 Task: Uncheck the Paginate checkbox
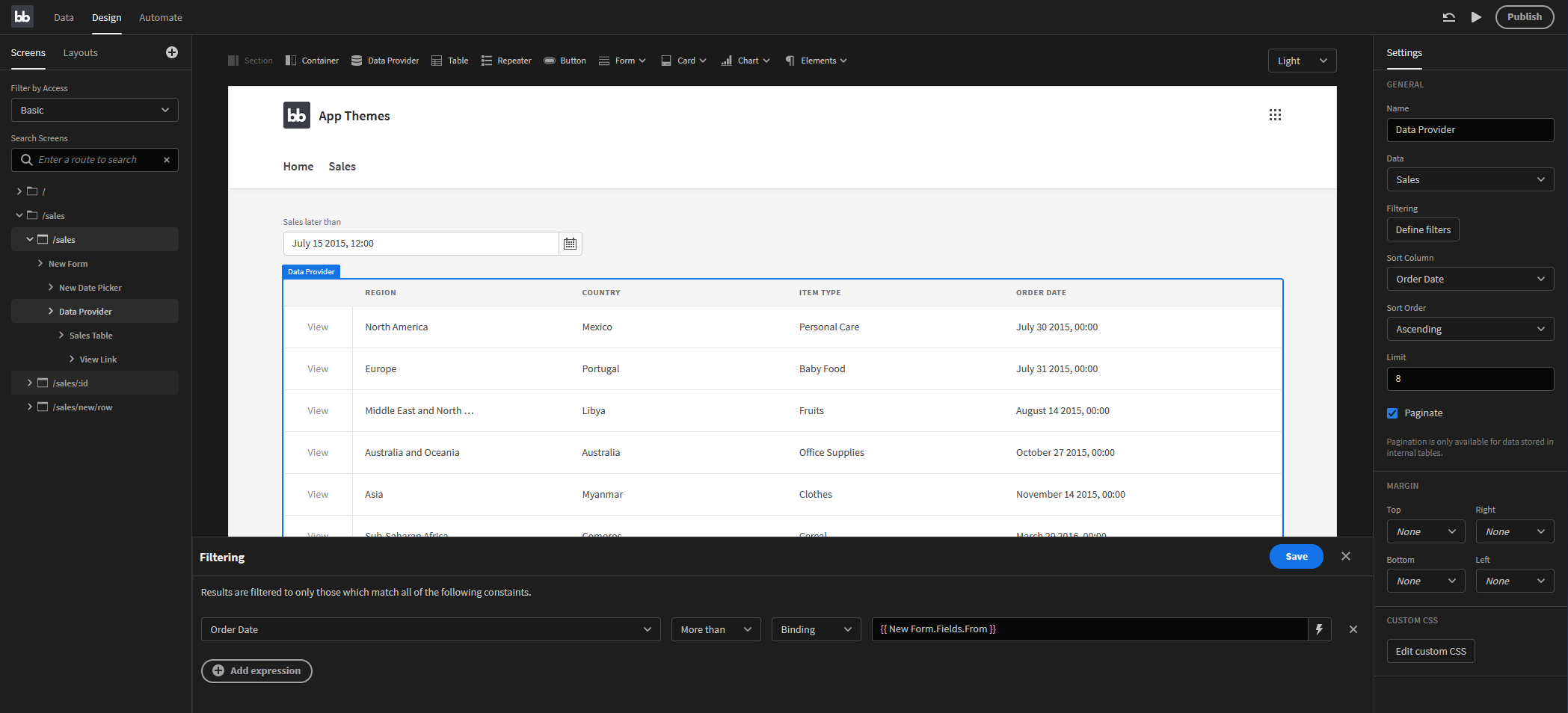1392,413
